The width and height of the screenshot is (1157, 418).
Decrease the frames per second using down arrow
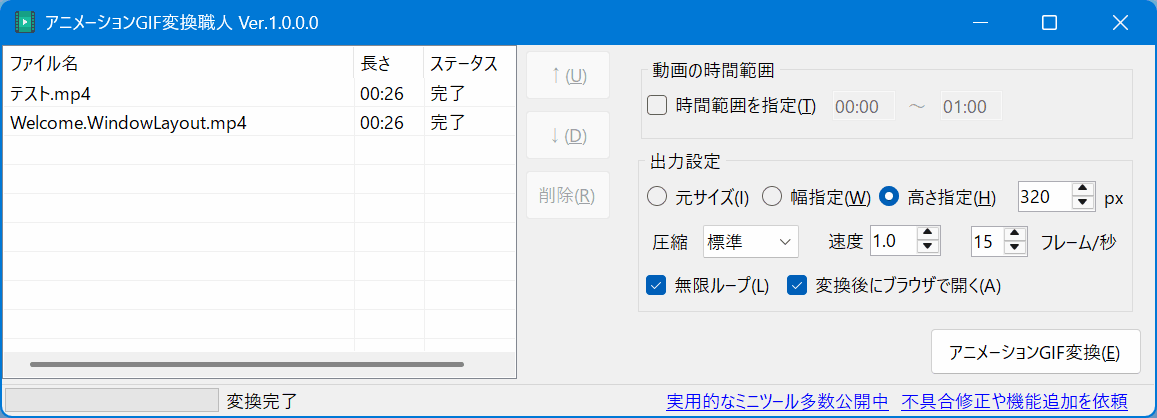(1015, 247)
